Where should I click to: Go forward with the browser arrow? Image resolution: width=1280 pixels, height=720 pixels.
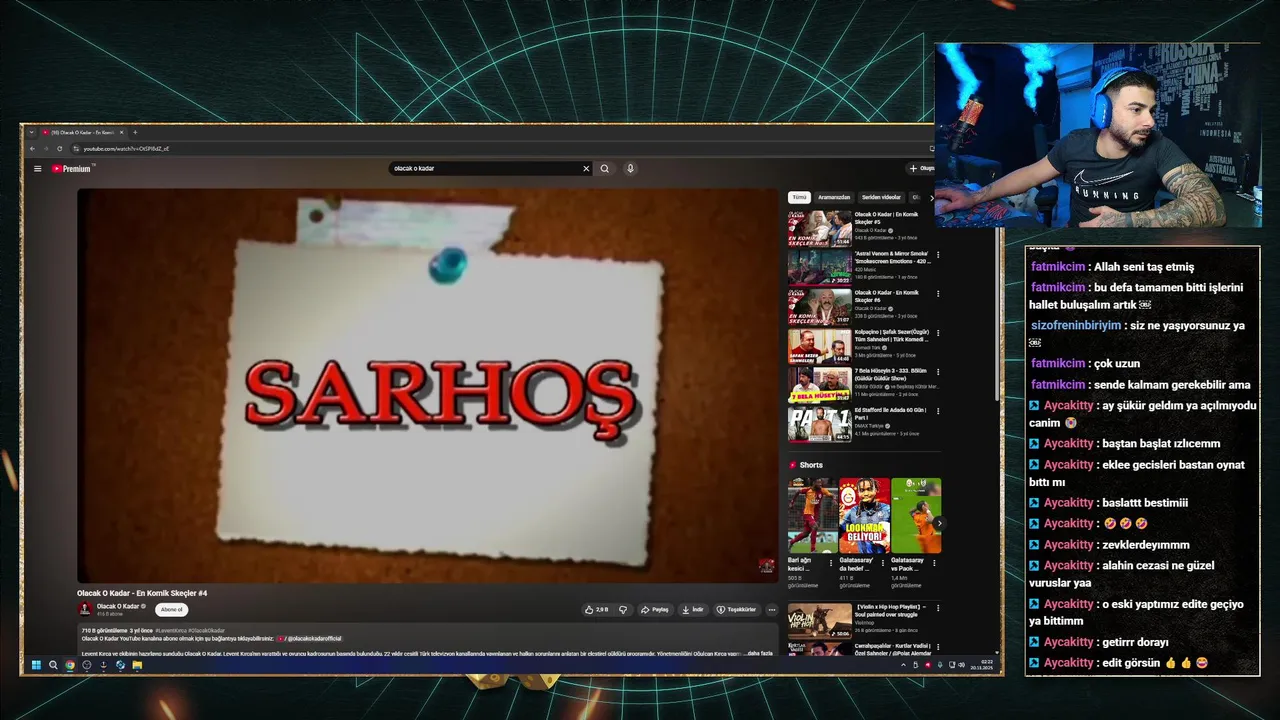point(46,148)
